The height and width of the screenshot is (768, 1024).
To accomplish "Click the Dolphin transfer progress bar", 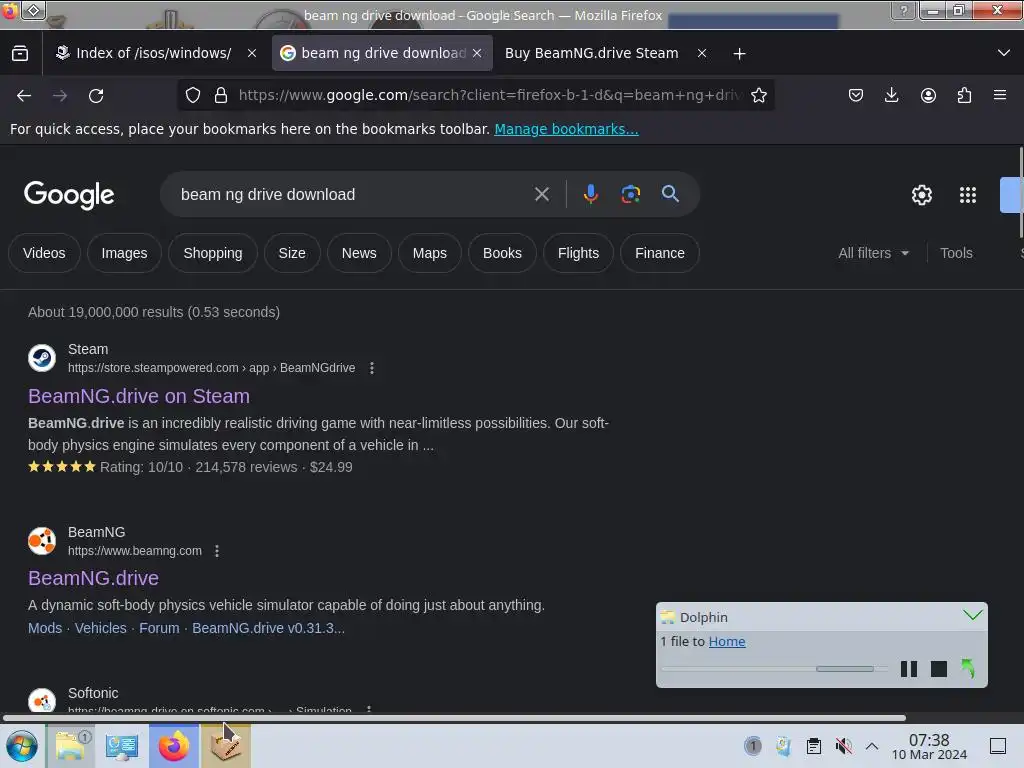I will pyautogui.click(x=775, y=669).
